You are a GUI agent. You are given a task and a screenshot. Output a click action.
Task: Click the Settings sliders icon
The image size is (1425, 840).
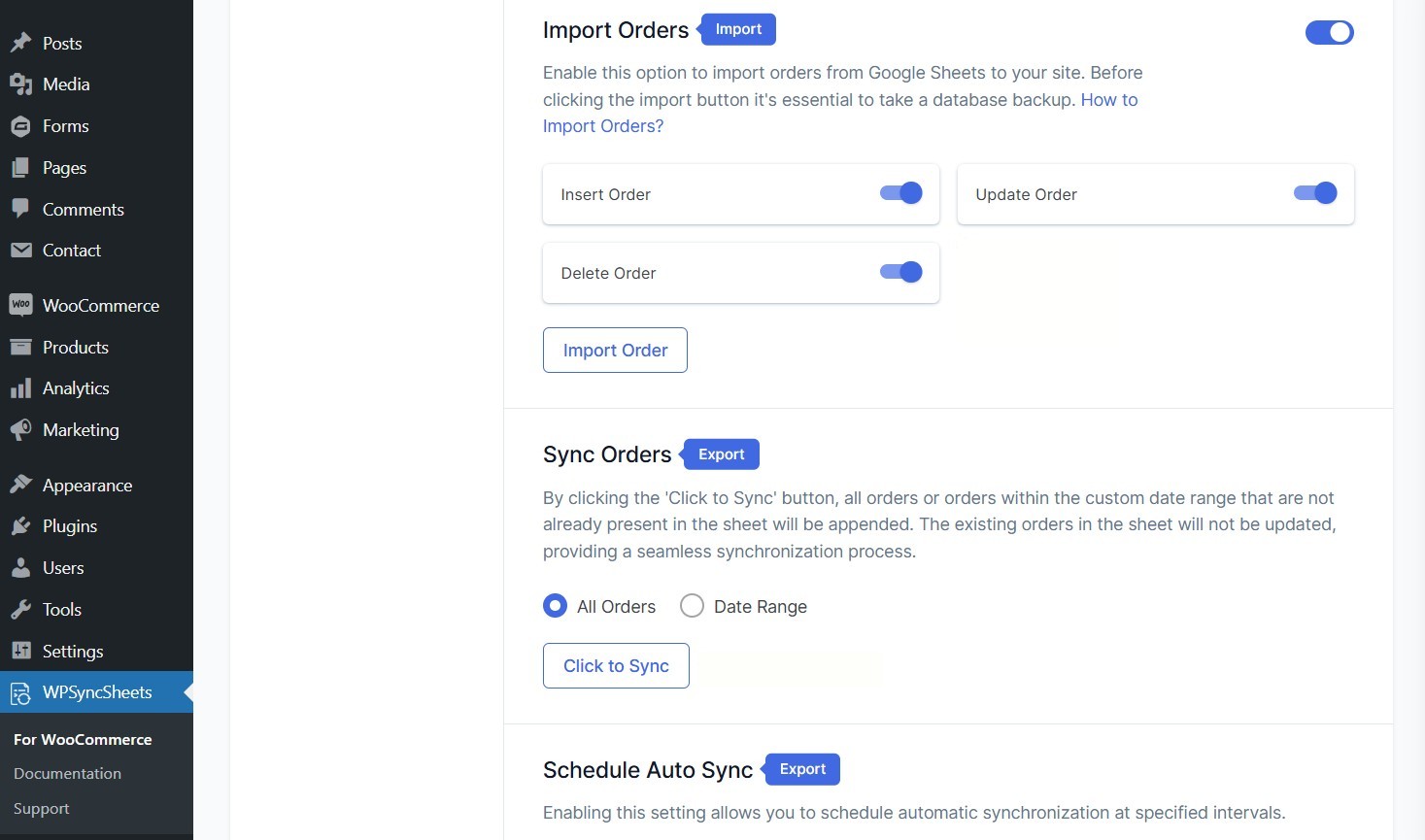tap(20, 651)
